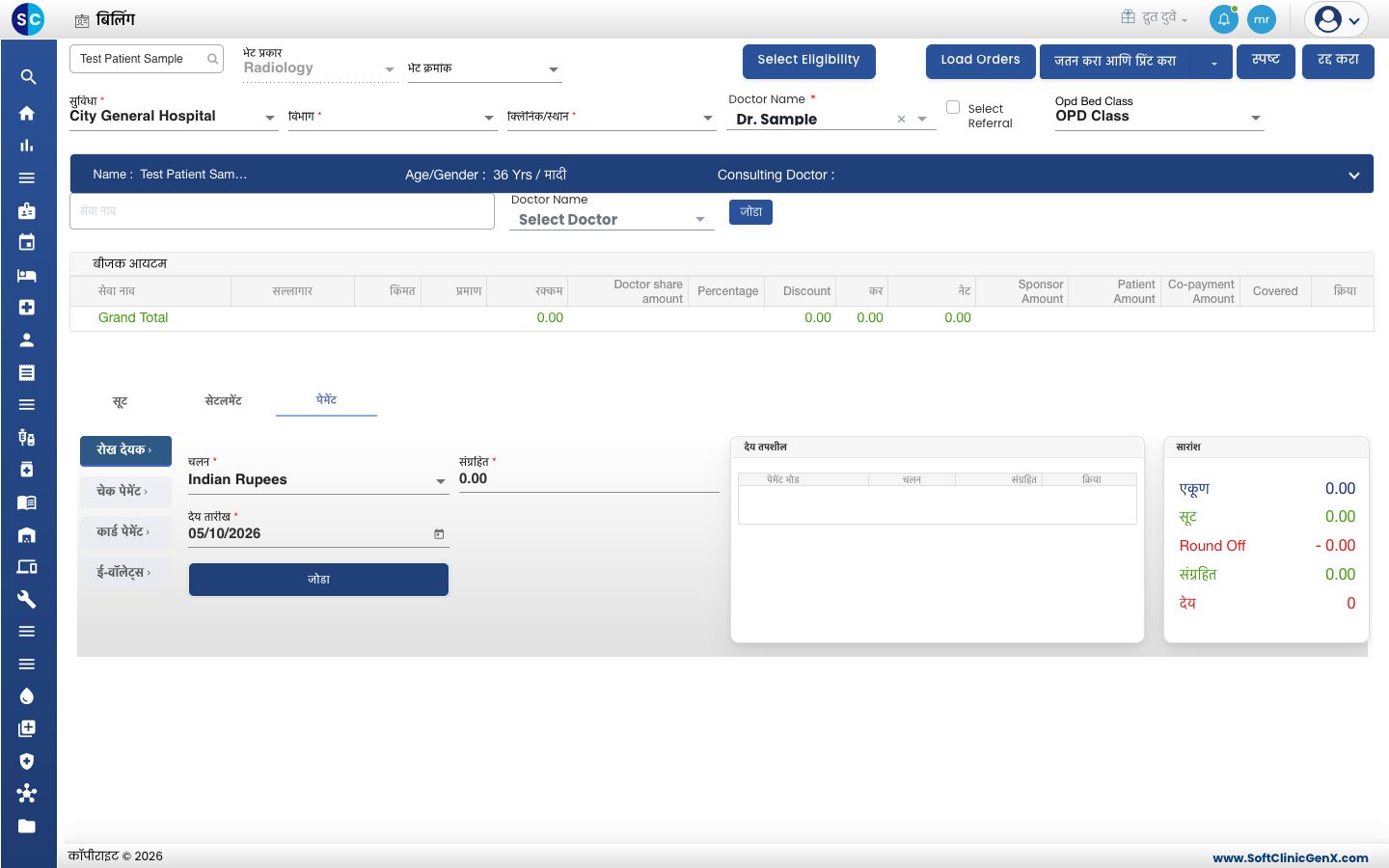Select the ई-वॉलेट्स payment option
This screenshot has width=1389, height=868.
125,573
